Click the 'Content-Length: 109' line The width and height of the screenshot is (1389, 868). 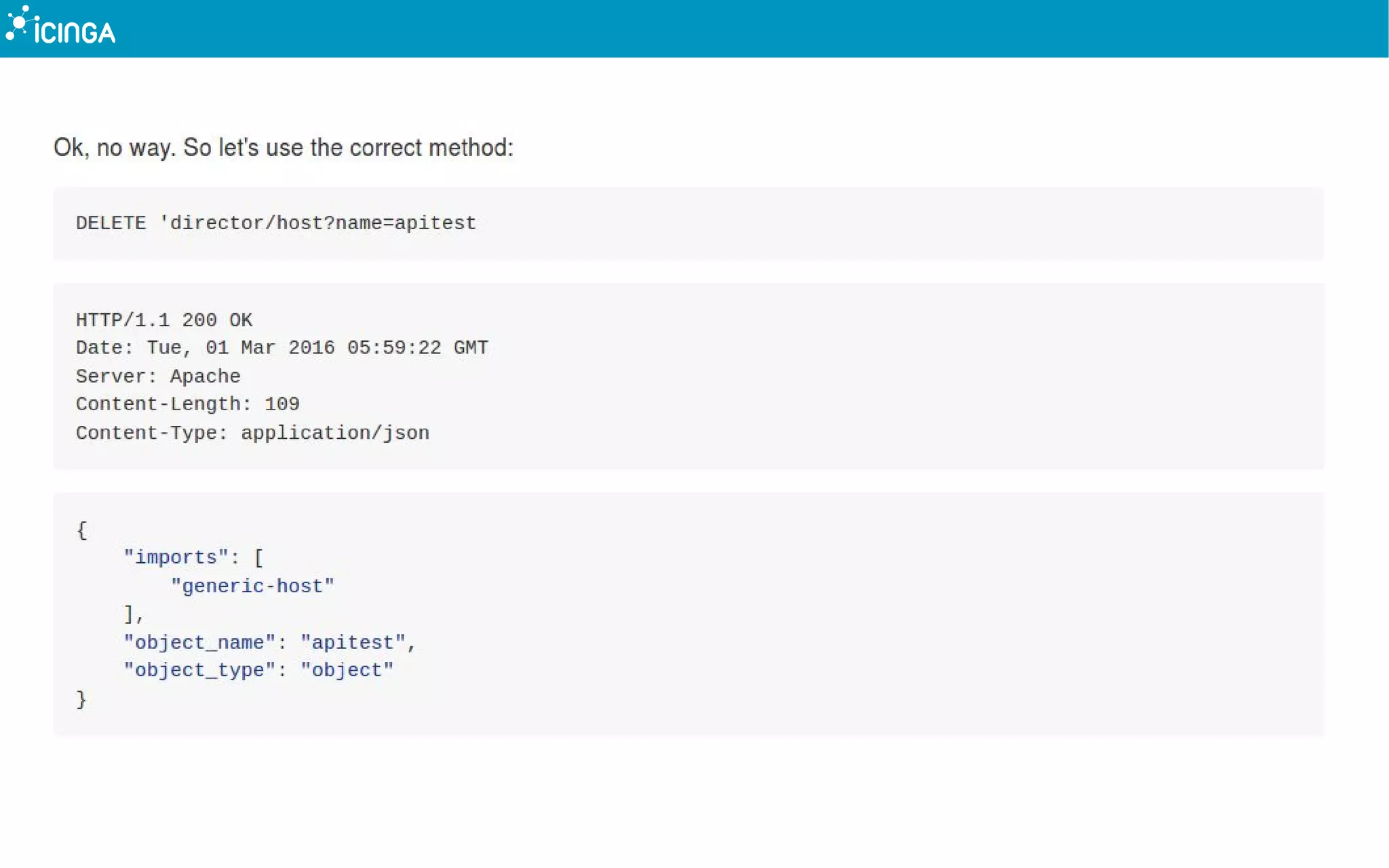click(x=187, y=404)
